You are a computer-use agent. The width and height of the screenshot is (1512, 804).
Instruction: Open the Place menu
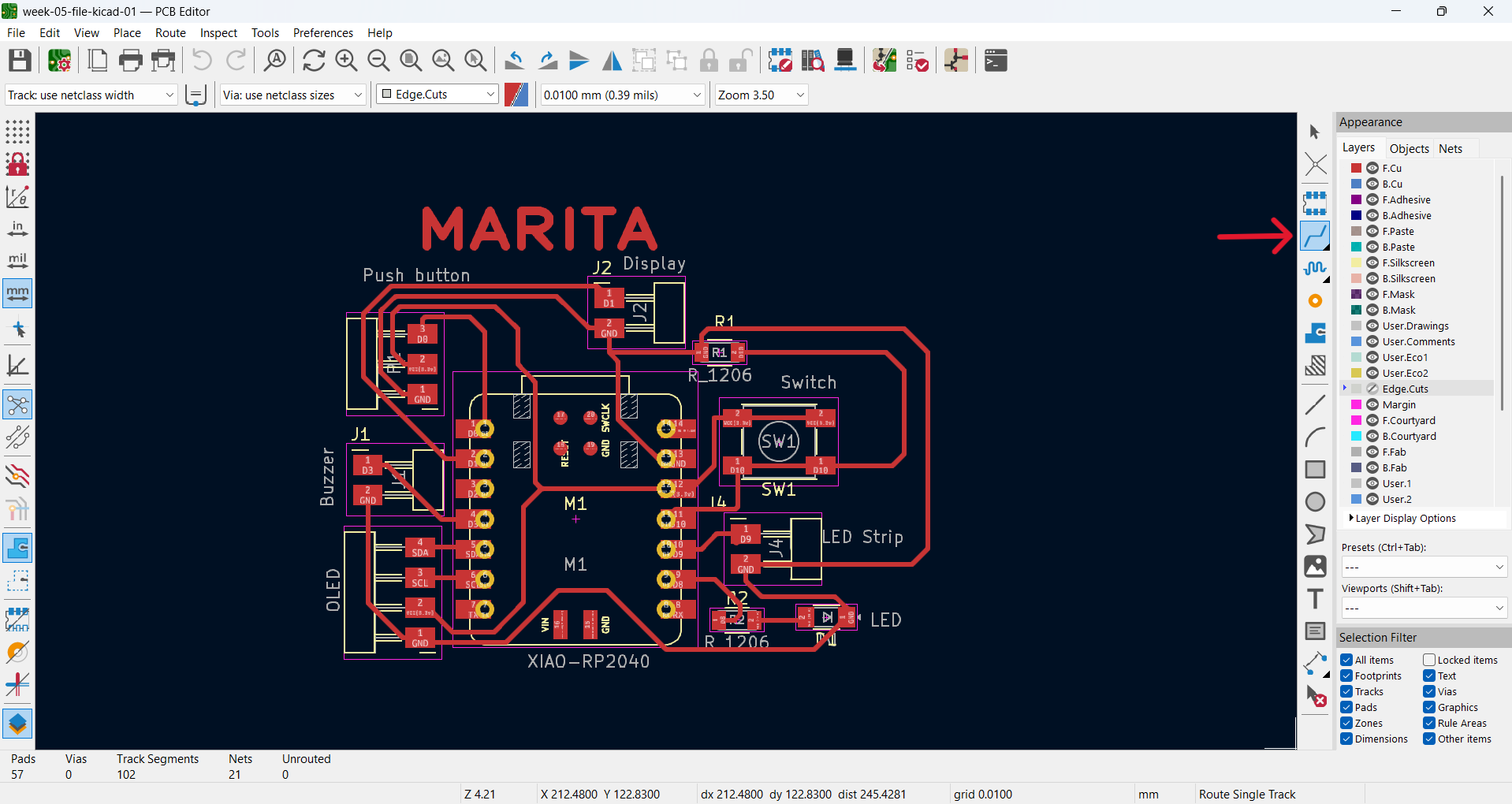pos(127,32)
